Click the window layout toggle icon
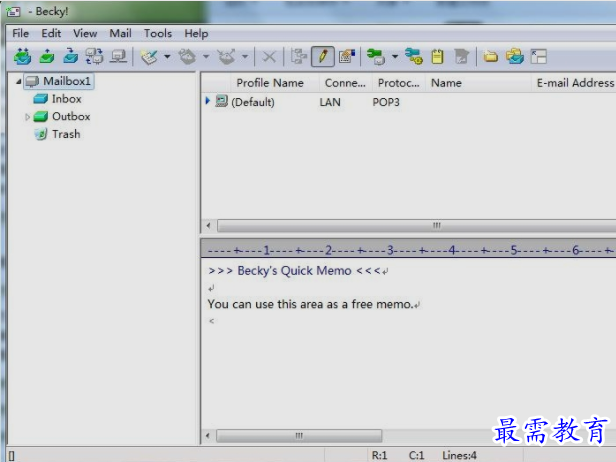Screen dimensions: 616x462 (x=539, y=57)
